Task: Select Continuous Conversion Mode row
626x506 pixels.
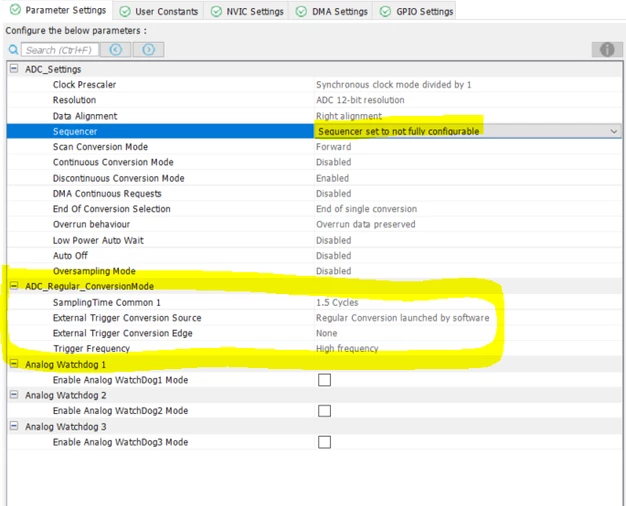Action: pyautogui.click(x=314, y=162)
